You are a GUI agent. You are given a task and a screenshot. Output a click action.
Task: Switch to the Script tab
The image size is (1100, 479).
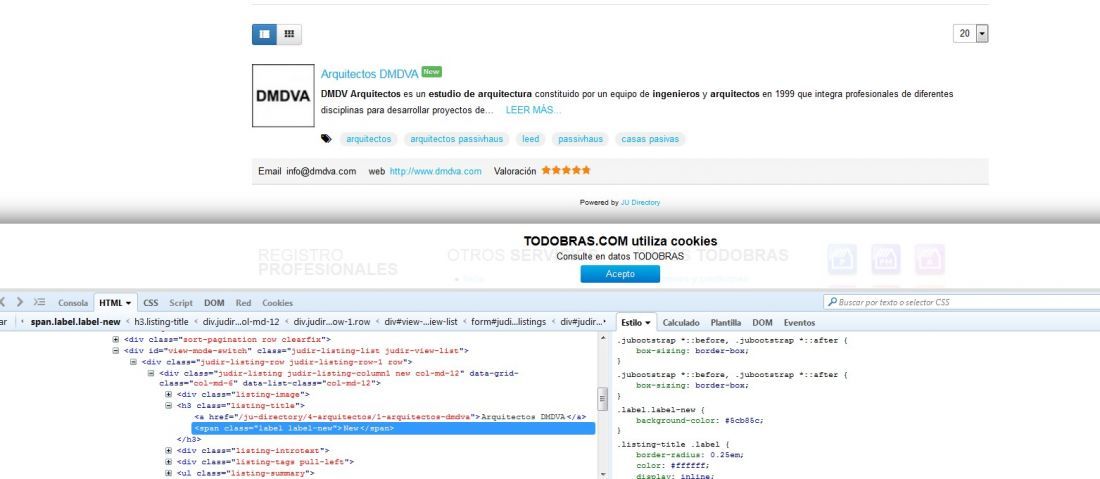pos(181,303)
